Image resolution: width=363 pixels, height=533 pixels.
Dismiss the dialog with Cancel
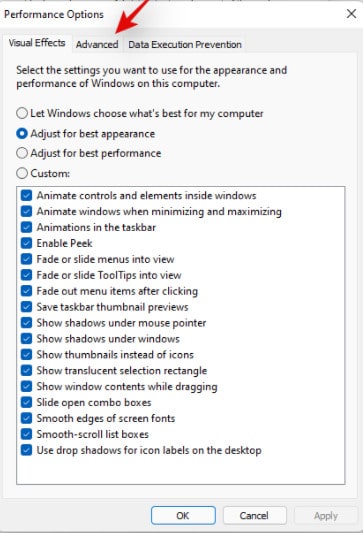pyautogui.click(x=254, y=515)
